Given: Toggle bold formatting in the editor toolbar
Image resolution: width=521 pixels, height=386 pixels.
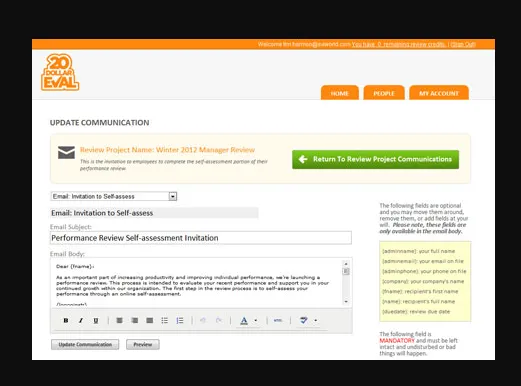Looking at the screenshot, I should click(x=66, y=320).
